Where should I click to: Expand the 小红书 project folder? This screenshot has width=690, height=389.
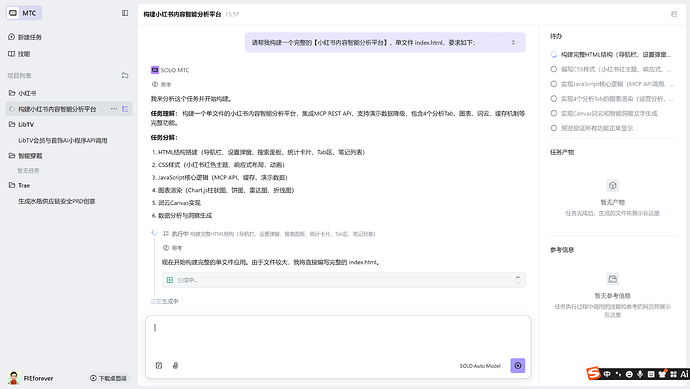pyautogui.click(x=23, y=93)
